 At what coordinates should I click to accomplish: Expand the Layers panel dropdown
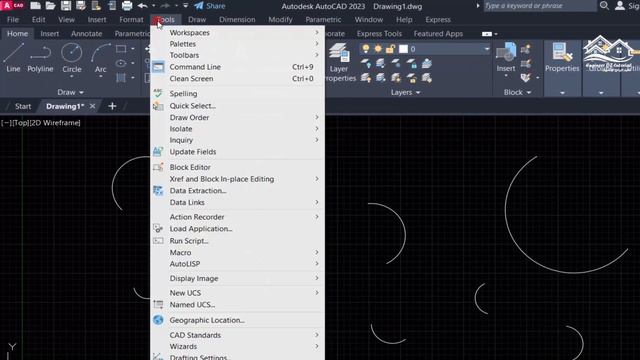click(x=405, y=93)
